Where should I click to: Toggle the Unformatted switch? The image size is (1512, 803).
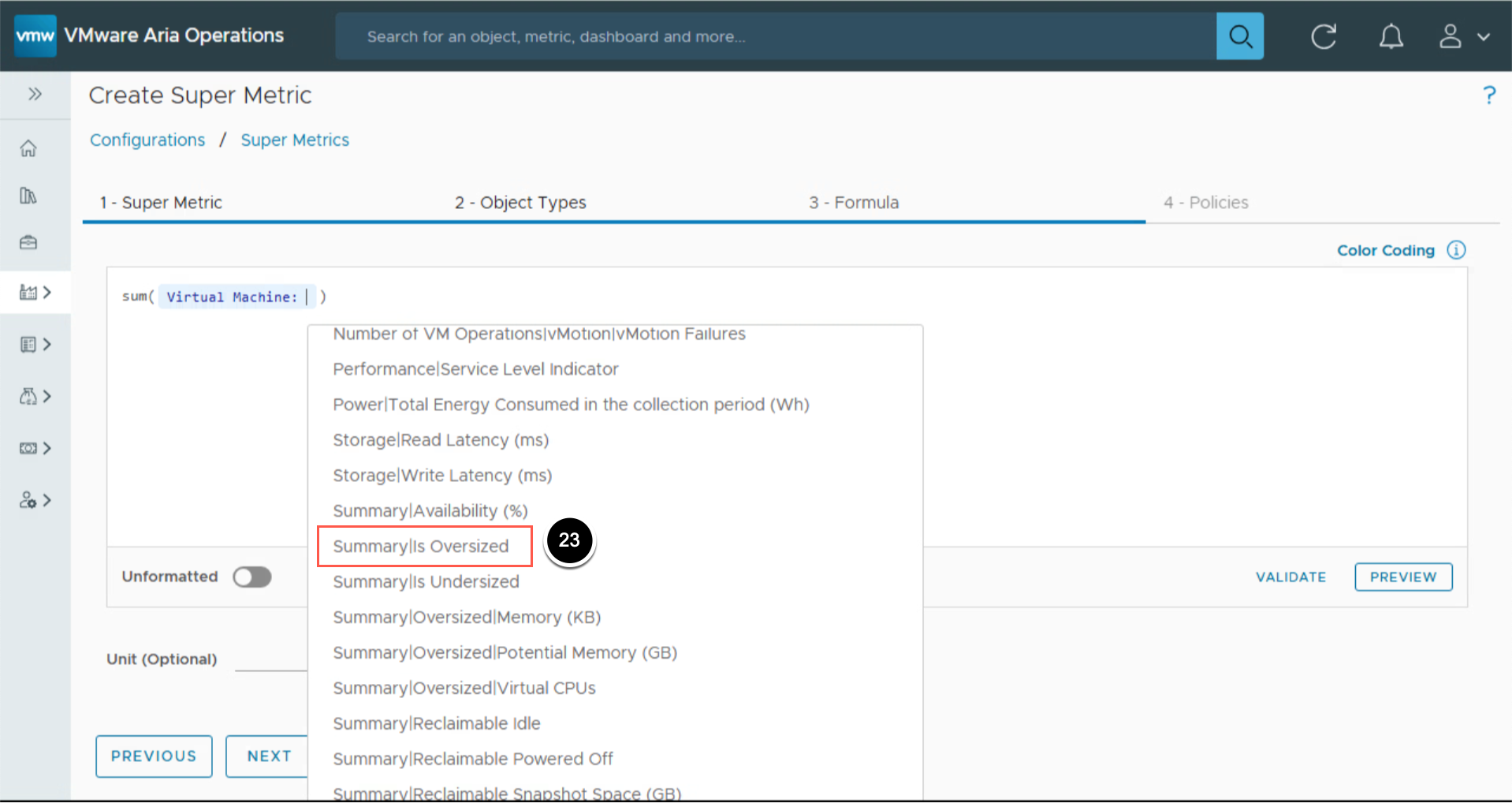tap(252, 577)
